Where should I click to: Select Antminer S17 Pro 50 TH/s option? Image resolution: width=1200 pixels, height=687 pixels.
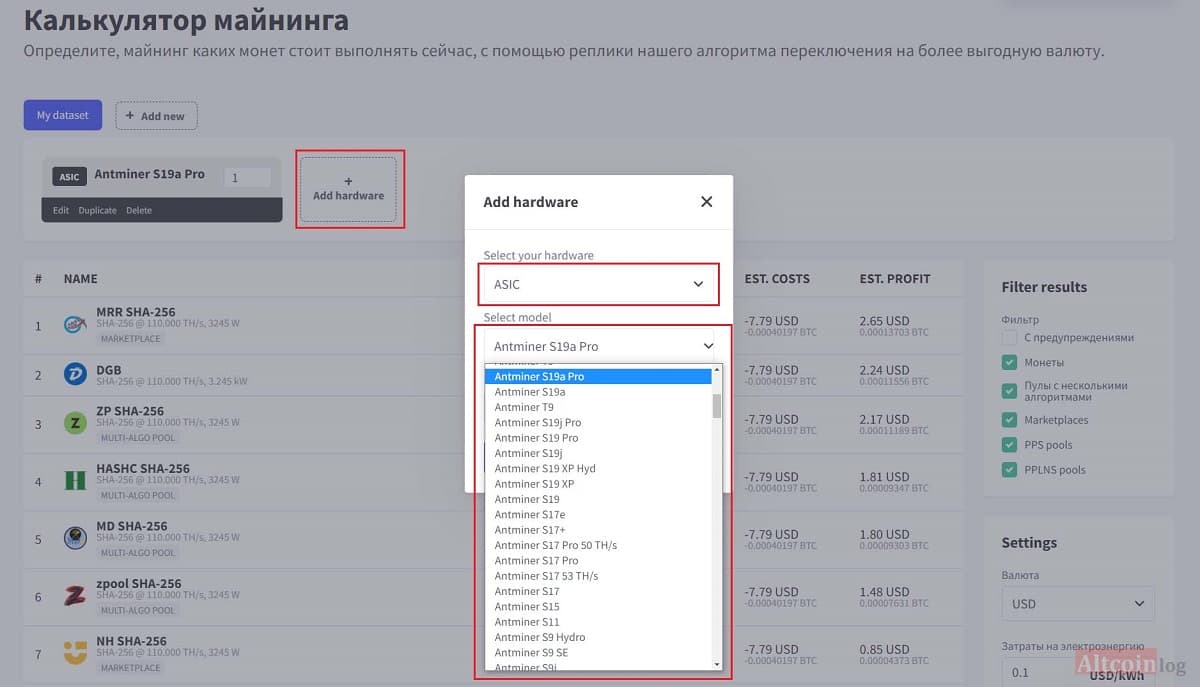coord(597,545)
